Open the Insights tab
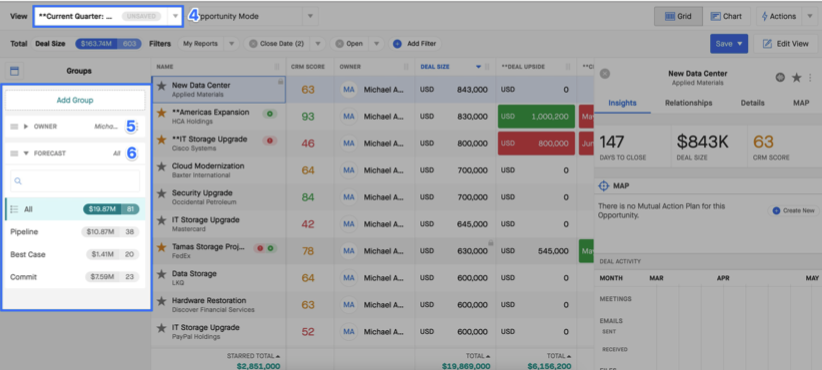This screenshot has height=370, width=822. 622,103
